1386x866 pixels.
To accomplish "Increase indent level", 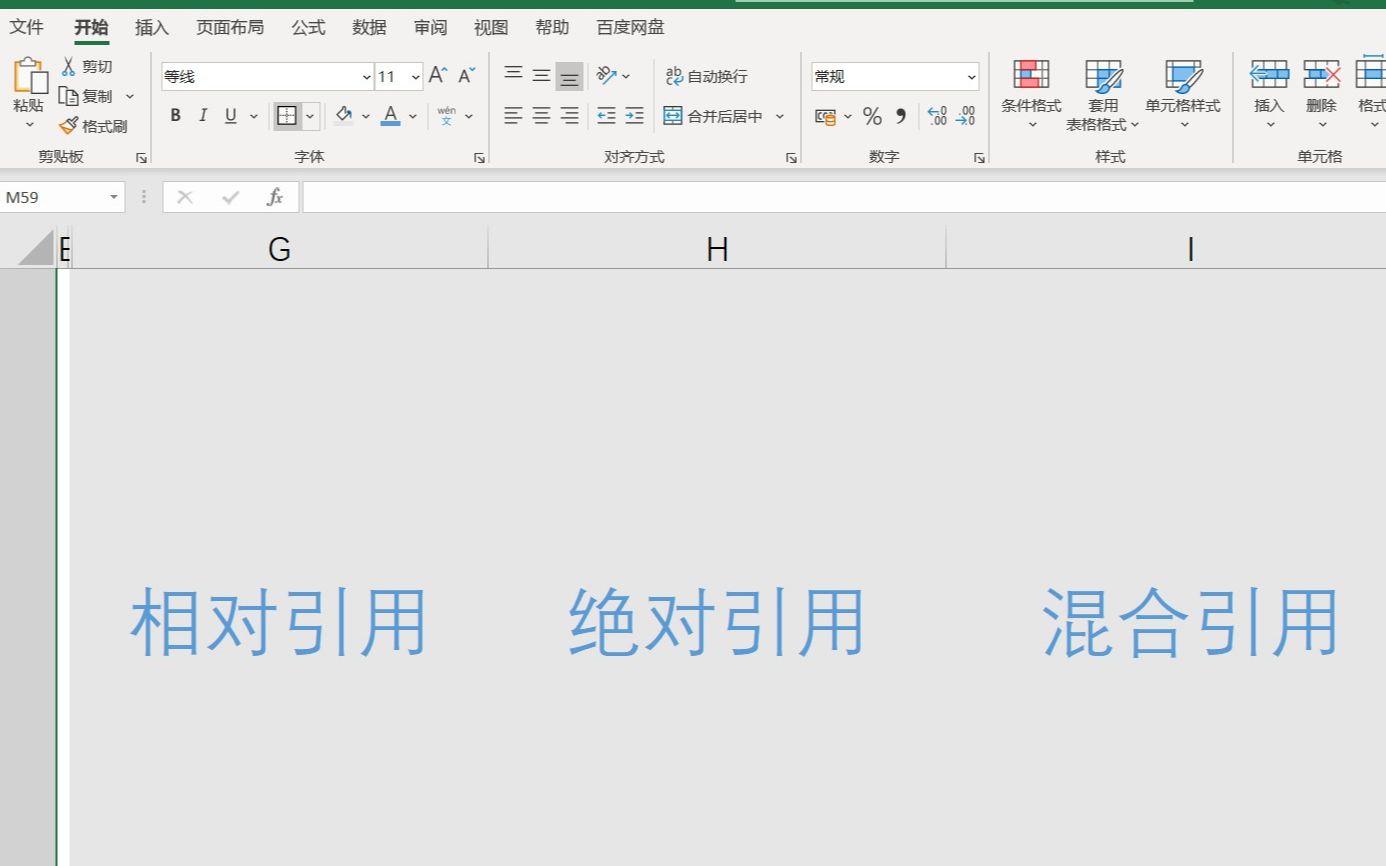I will [634, 116].
